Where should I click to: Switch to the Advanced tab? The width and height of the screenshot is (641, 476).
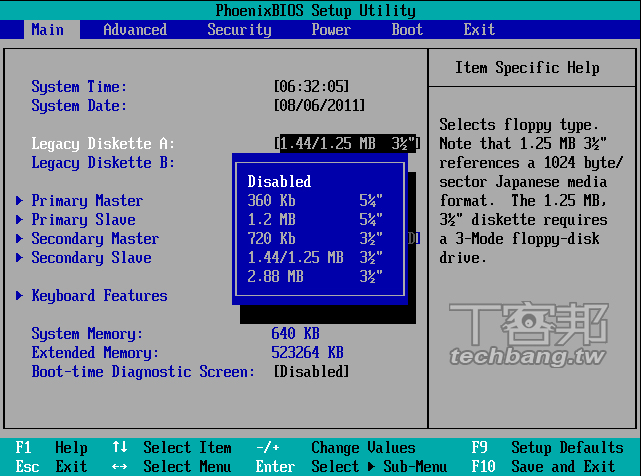click(x=135, y=29)
